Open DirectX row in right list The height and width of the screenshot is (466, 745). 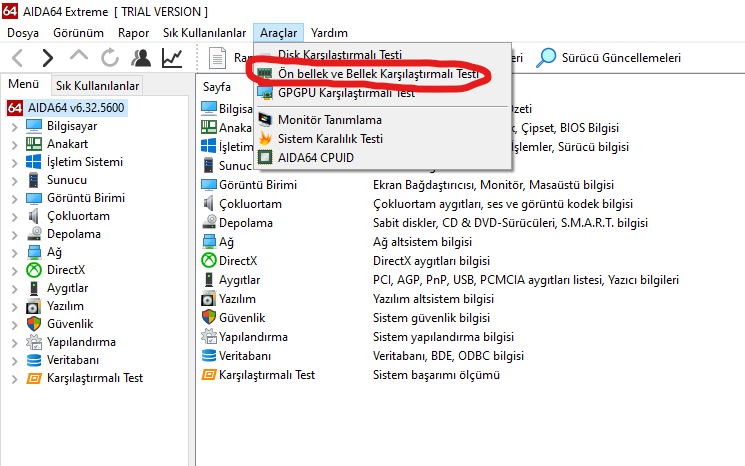[x=238, y=261]
